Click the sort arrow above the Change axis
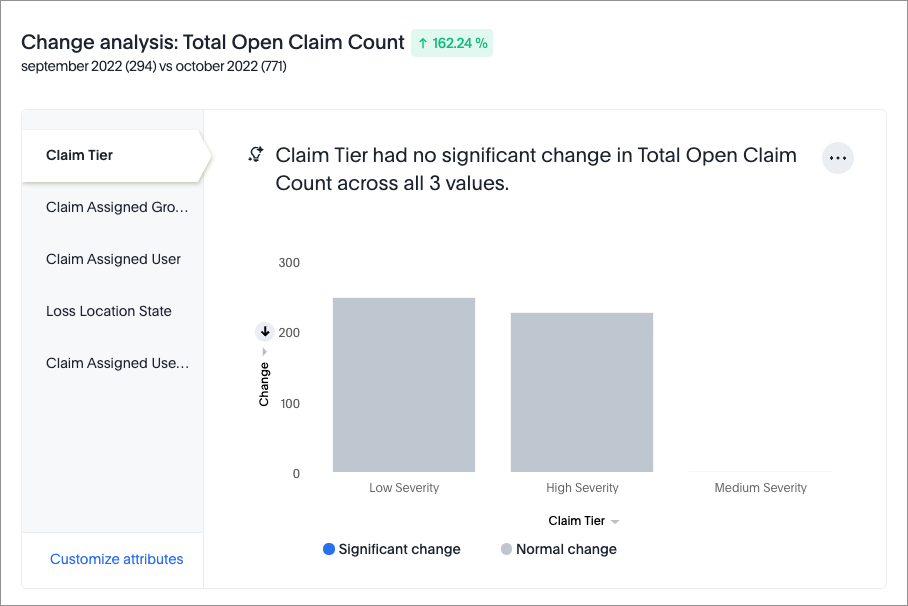 point(265,332)
